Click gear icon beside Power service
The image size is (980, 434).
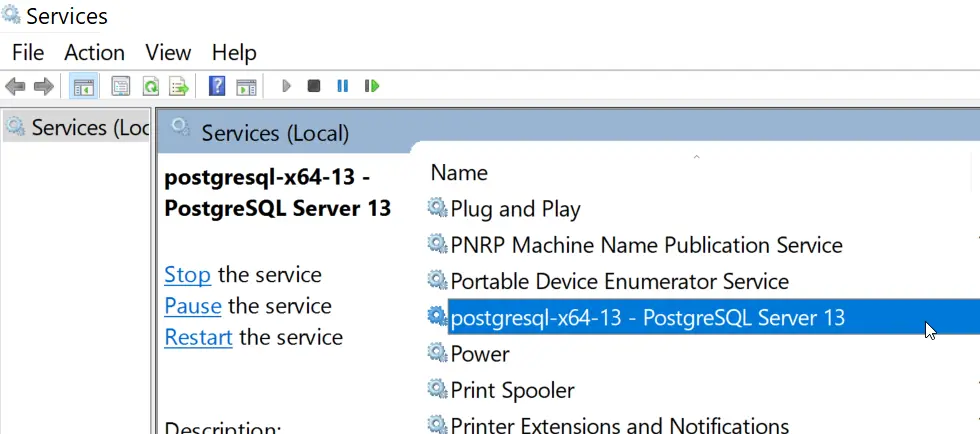[x=438, y=353]
